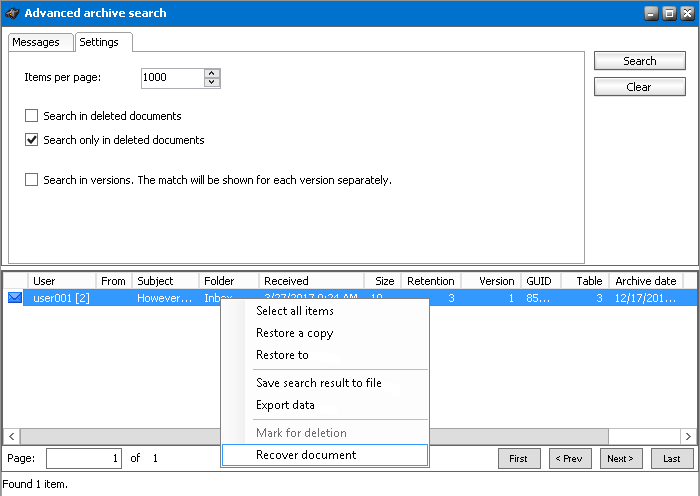Choose Recover document from context menu
Screen dimensions: 700x496
(325, 455)
